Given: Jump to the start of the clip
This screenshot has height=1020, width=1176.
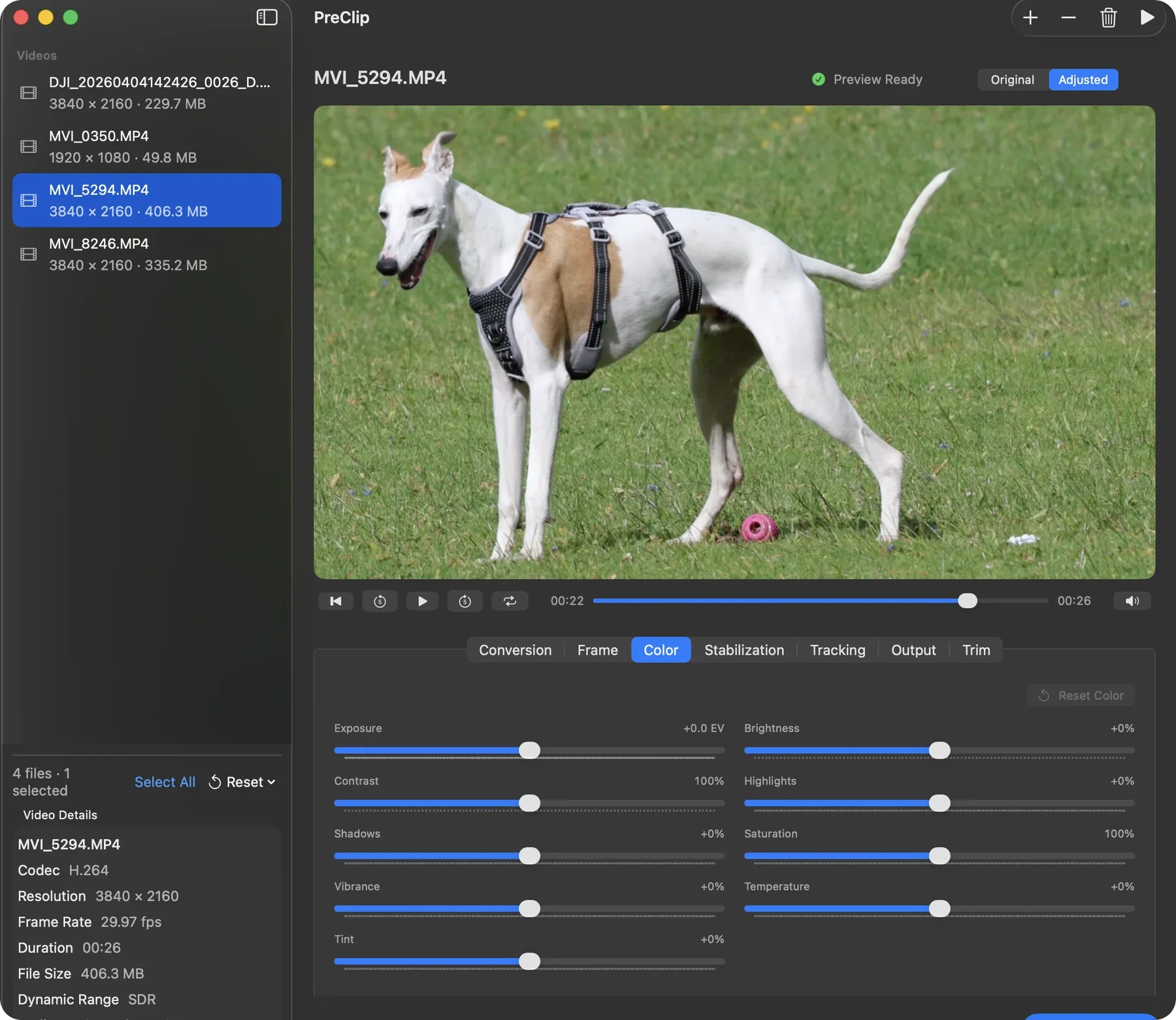Looking at the screenshot, I should [x=336, y=601].
